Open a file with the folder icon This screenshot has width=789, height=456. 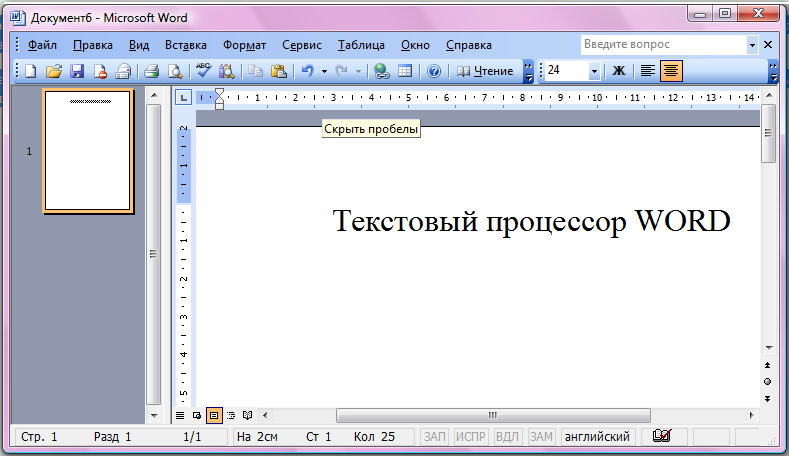(54, 71)
